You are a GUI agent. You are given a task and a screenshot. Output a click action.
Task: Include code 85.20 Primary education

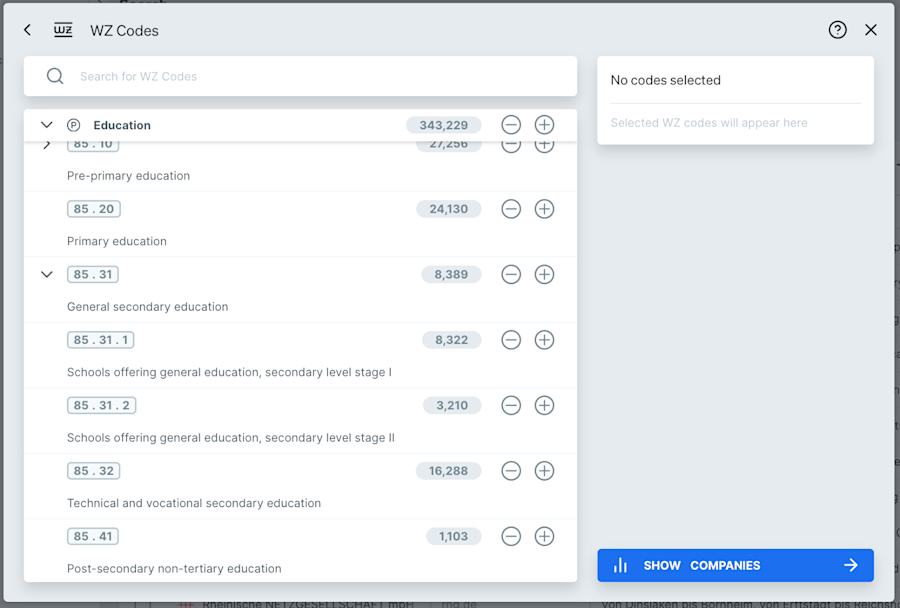pyautogui.click(x=544, y=209)
